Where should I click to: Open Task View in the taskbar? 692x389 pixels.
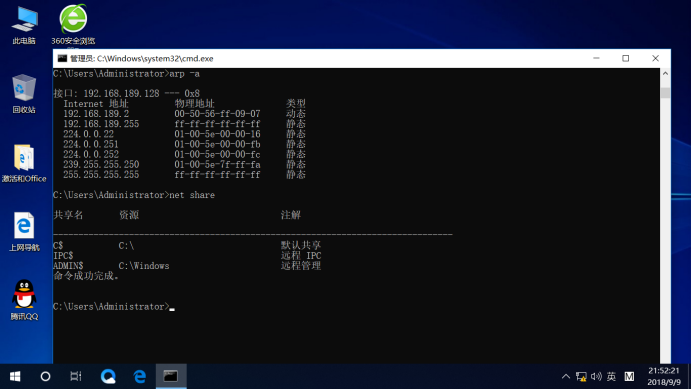click(x=76, y=377)
